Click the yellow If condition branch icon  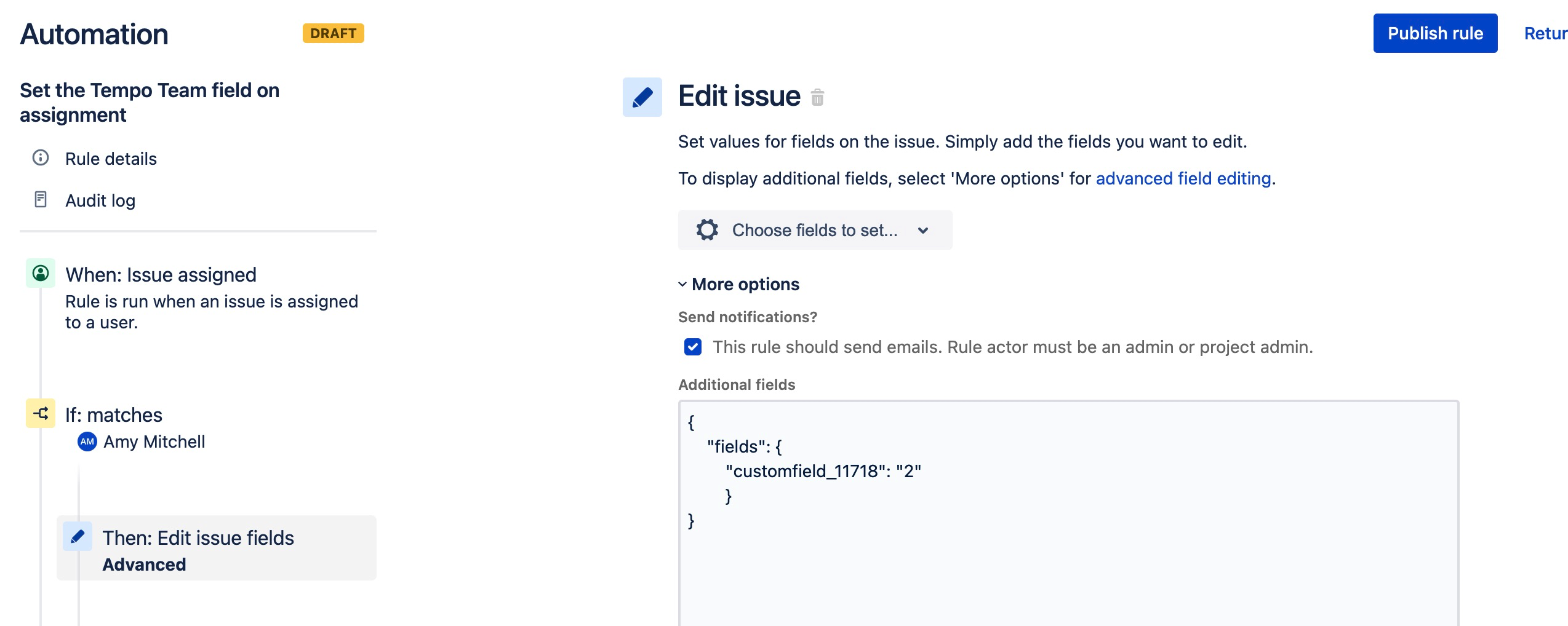pyautogui.click(x=41, y=413)
